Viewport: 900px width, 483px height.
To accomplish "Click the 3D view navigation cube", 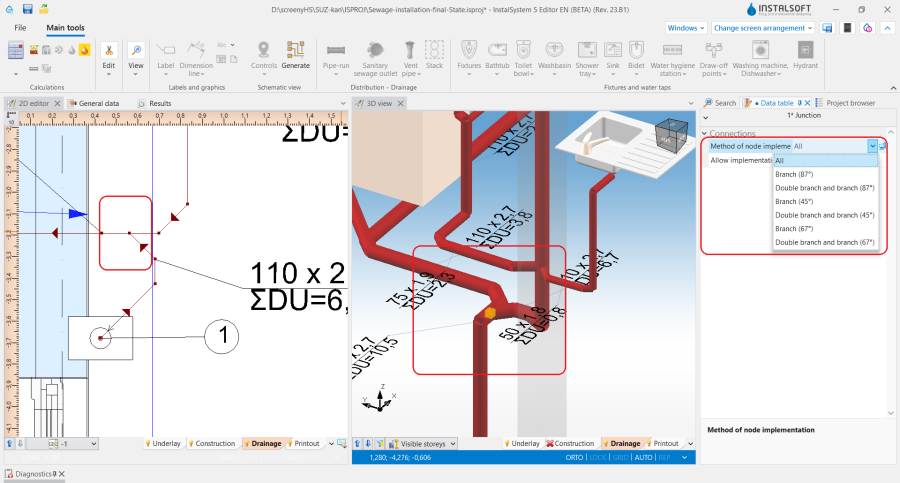I will point(670,135).
